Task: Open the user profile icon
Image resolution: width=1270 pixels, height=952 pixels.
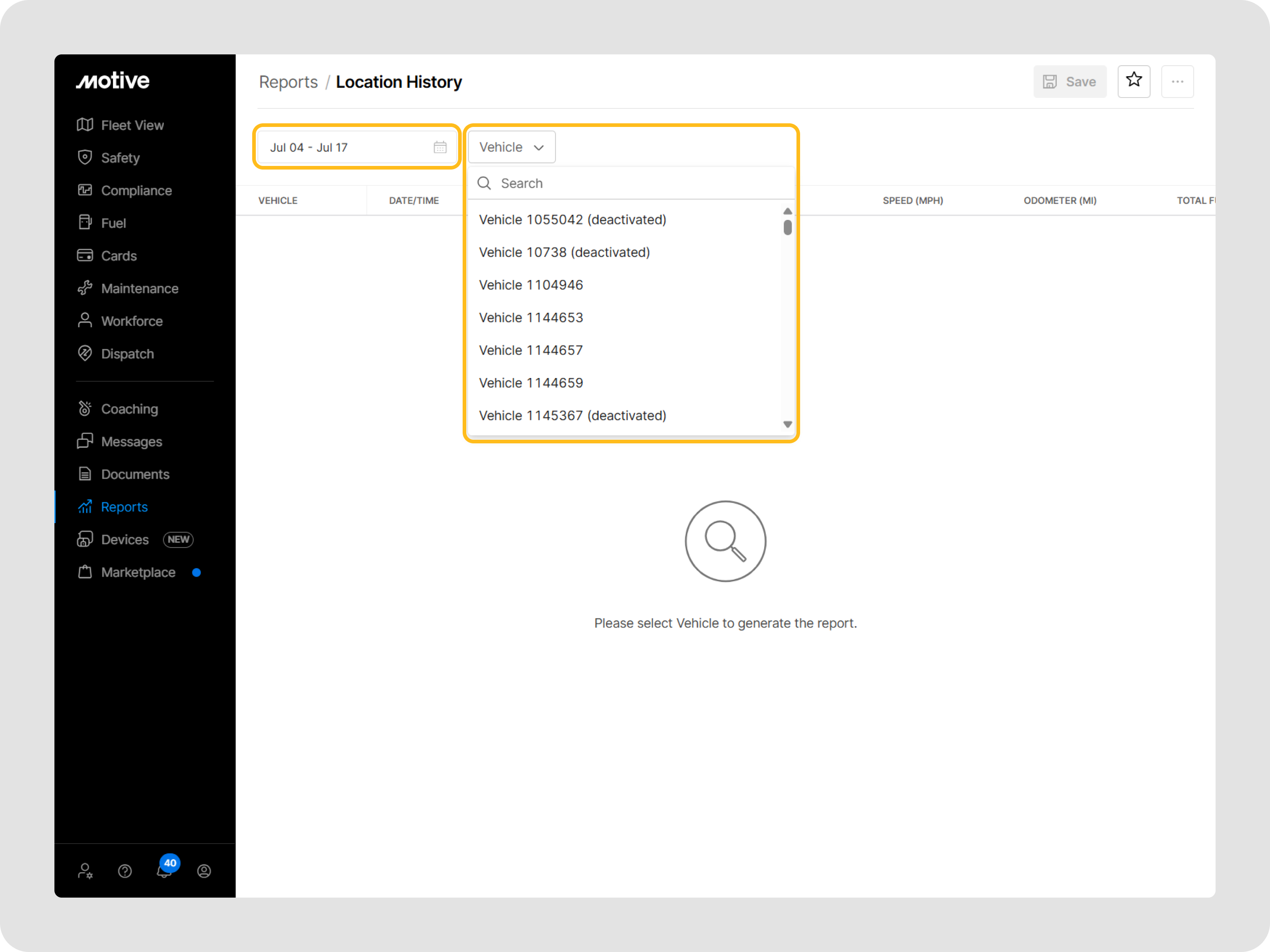Action: (204, 871)
